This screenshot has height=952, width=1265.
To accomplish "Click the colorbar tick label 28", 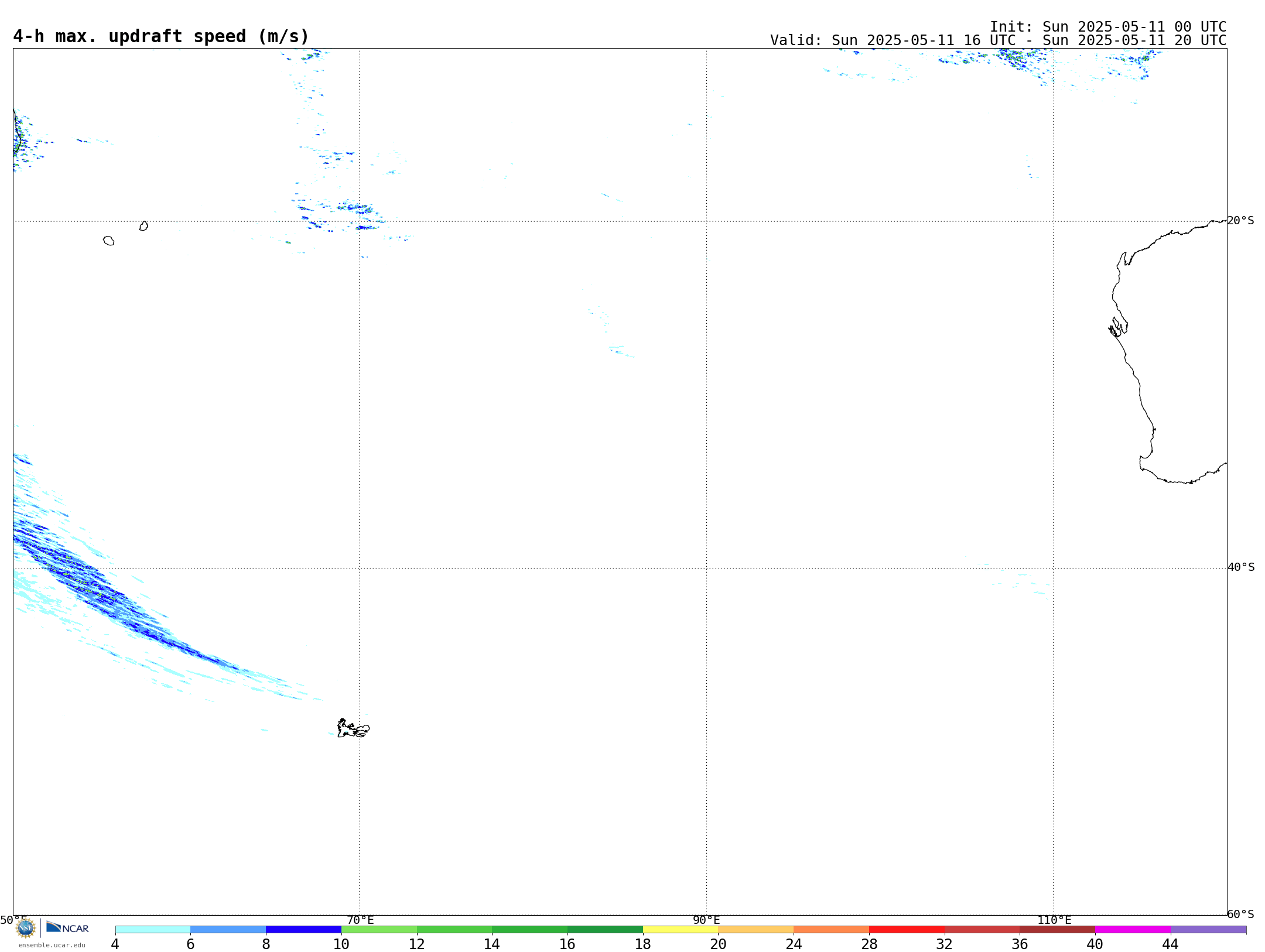I will (x=869, y=944).
